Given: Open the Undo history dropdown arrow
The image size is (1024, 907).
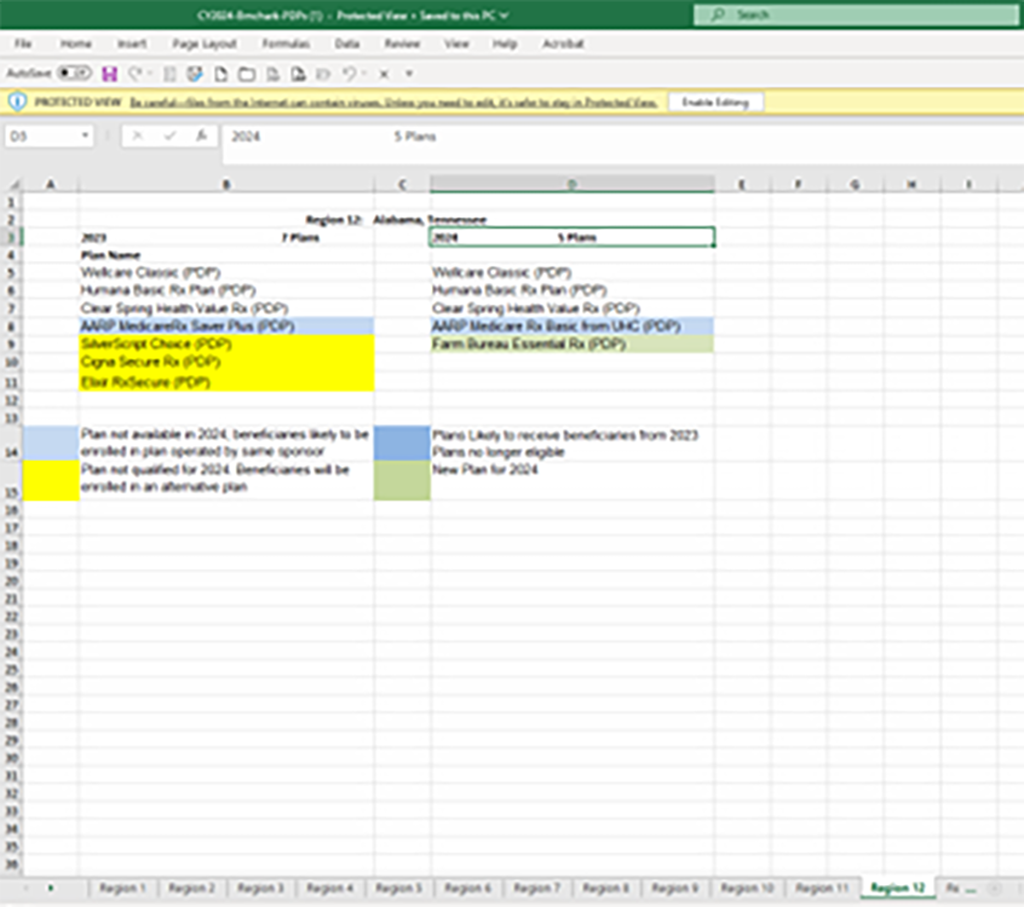Looking at the screenshot, I should pos(364,74).
